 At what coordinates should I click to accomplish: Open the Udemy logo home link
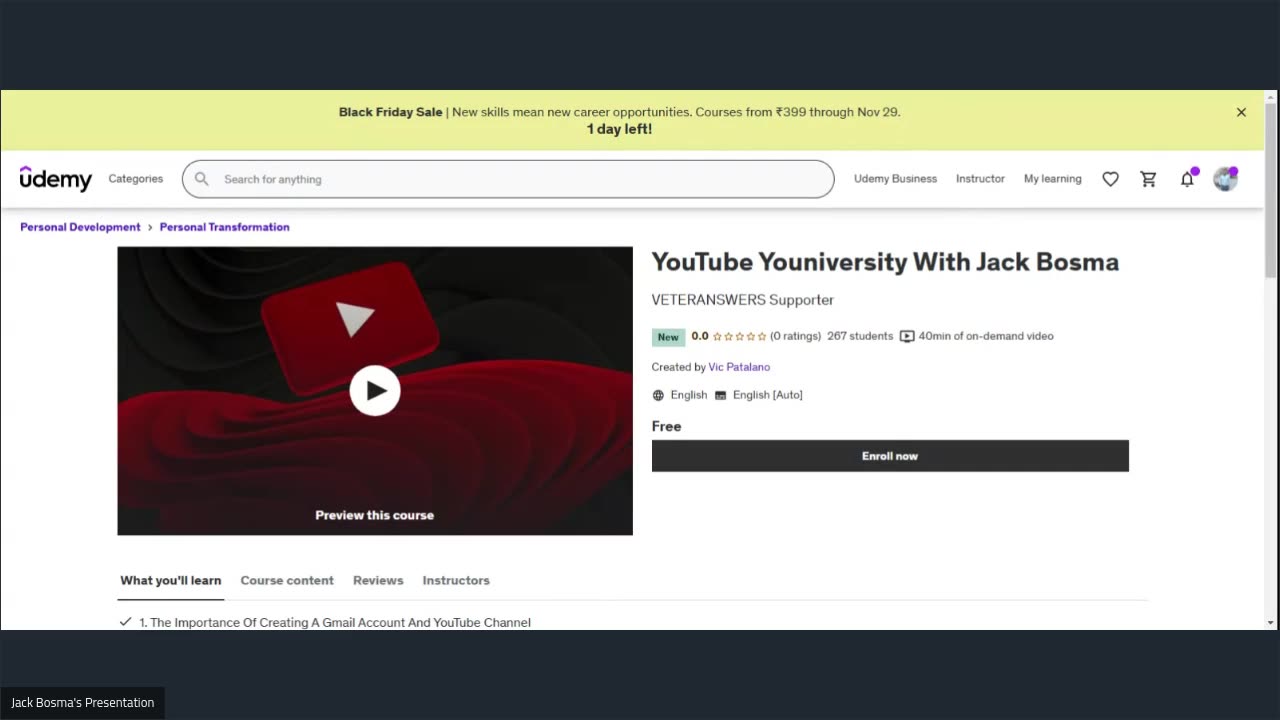click(56, 179)
